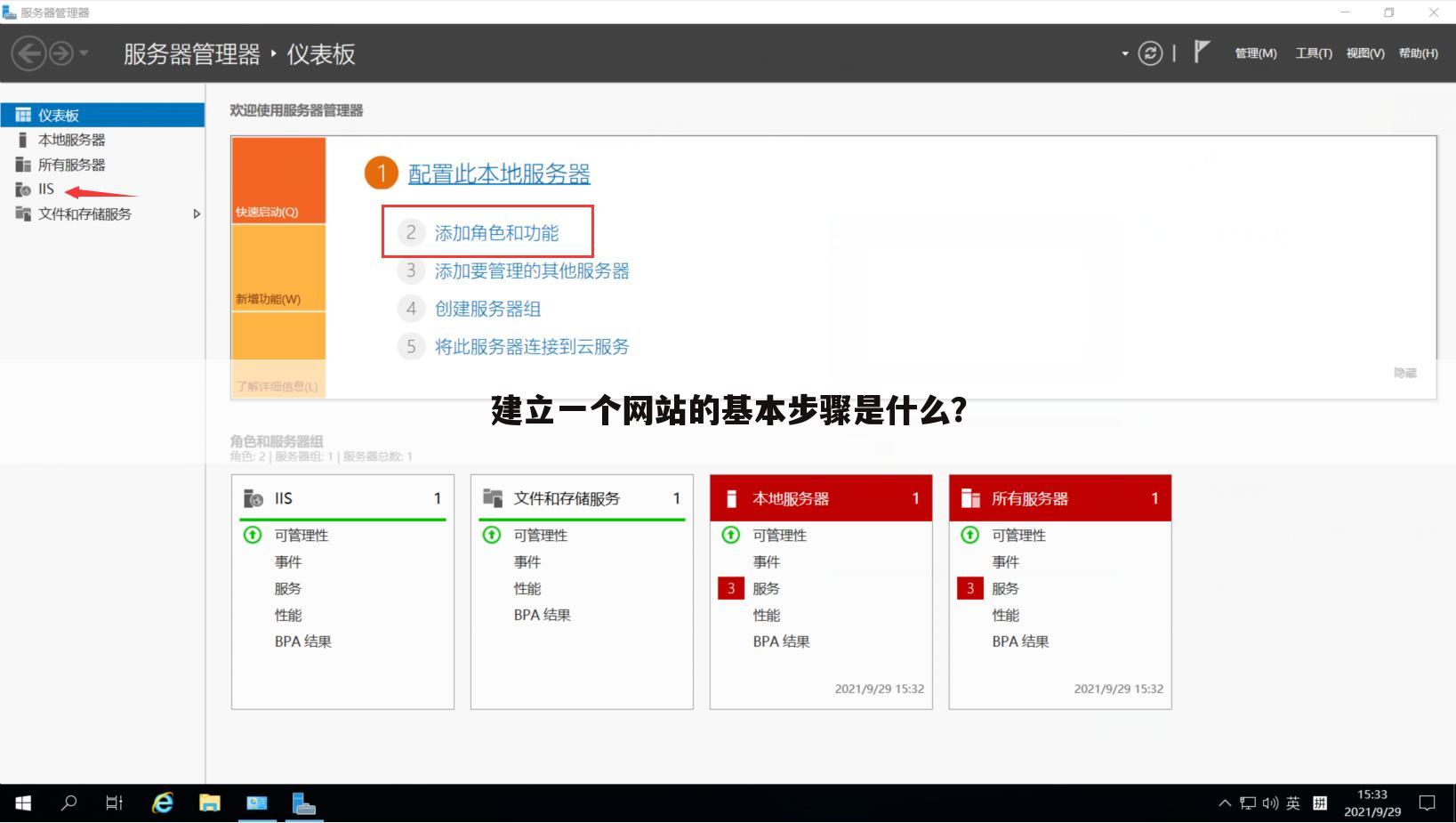Click the volume icon in system tray

click(x=1269, y=802)
